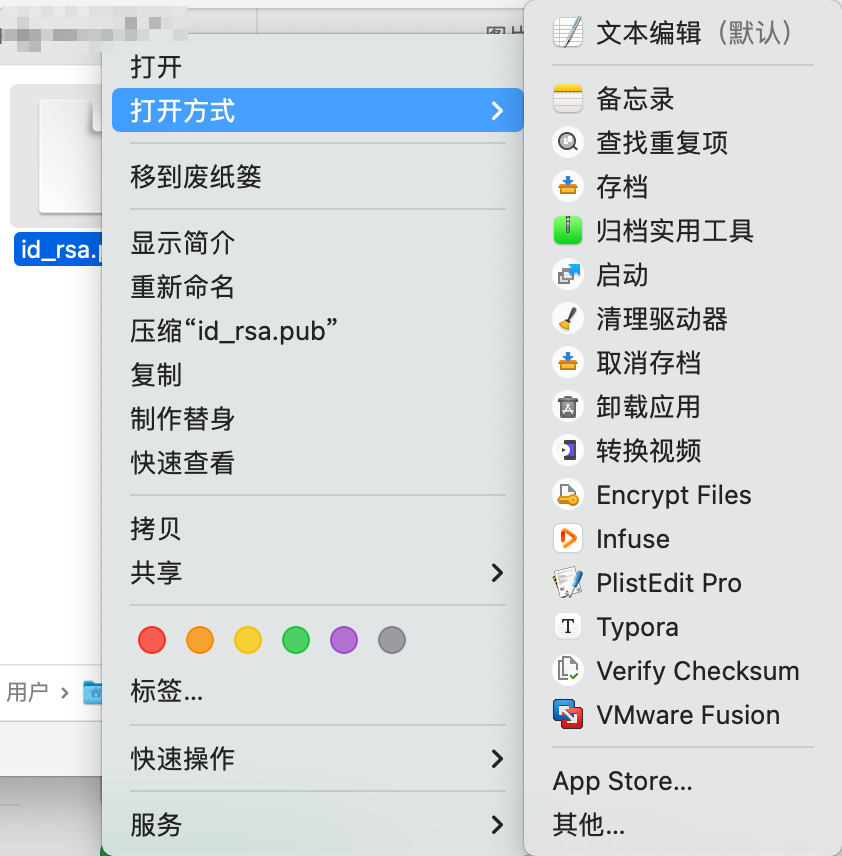Expand the 打开方式 submenu arrow

click(497, 110)
